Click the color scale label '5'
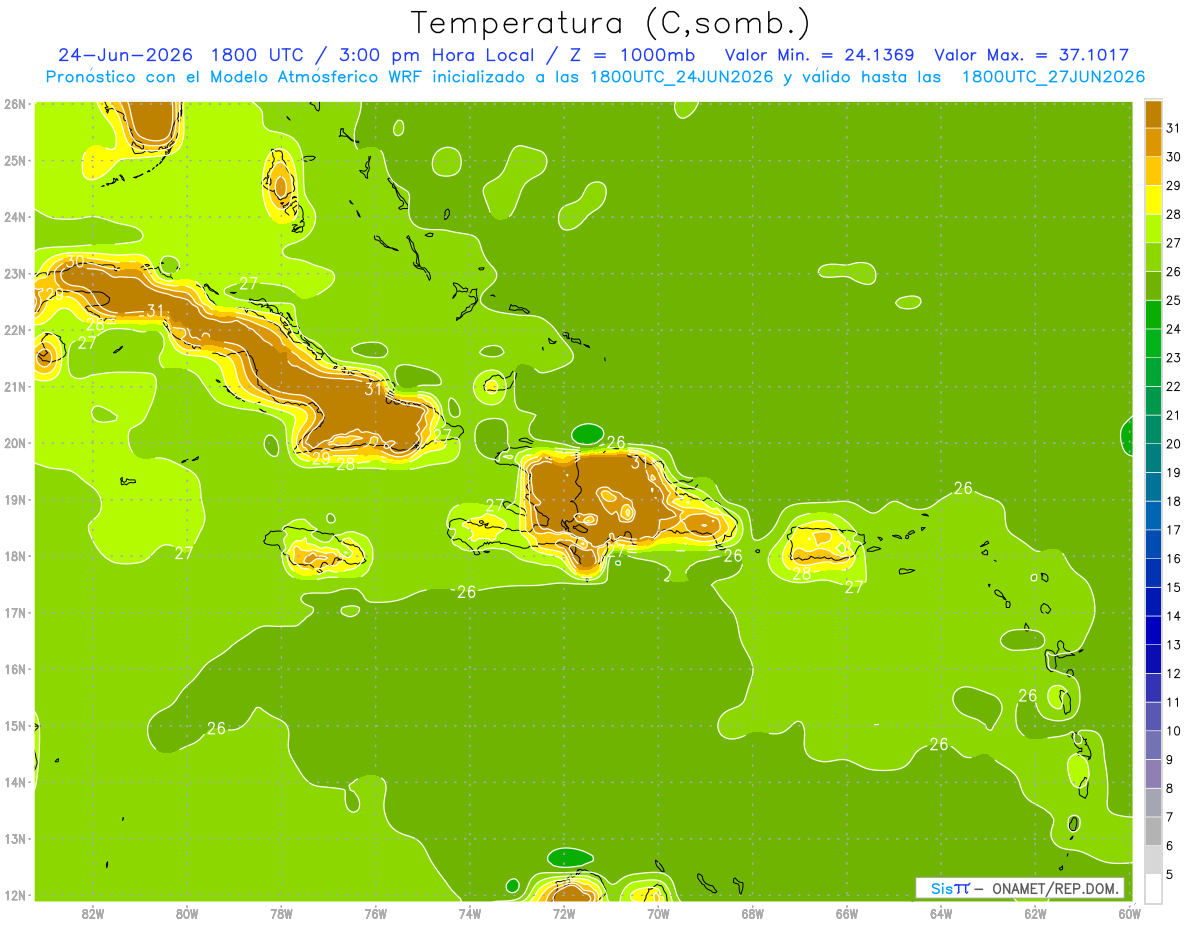 1170,875
